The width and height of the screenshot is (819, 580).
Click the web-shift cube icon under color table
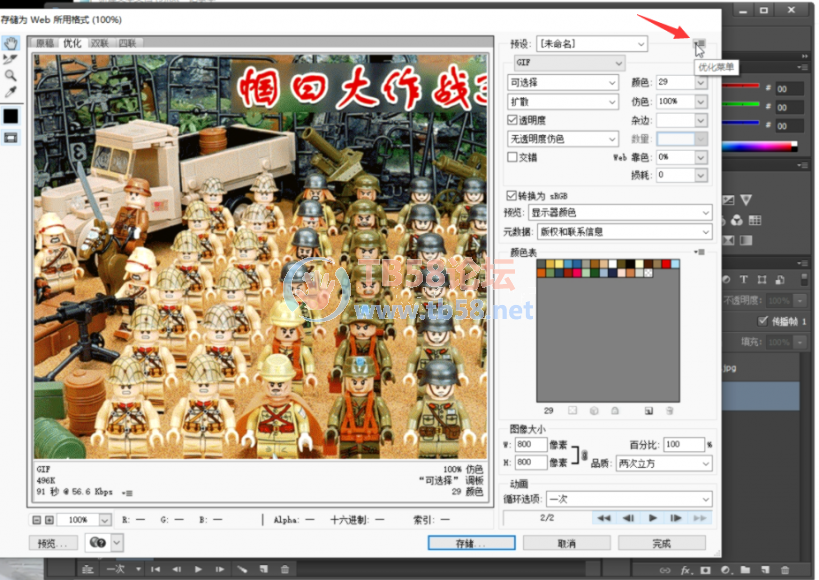click(x=594, y=411)
